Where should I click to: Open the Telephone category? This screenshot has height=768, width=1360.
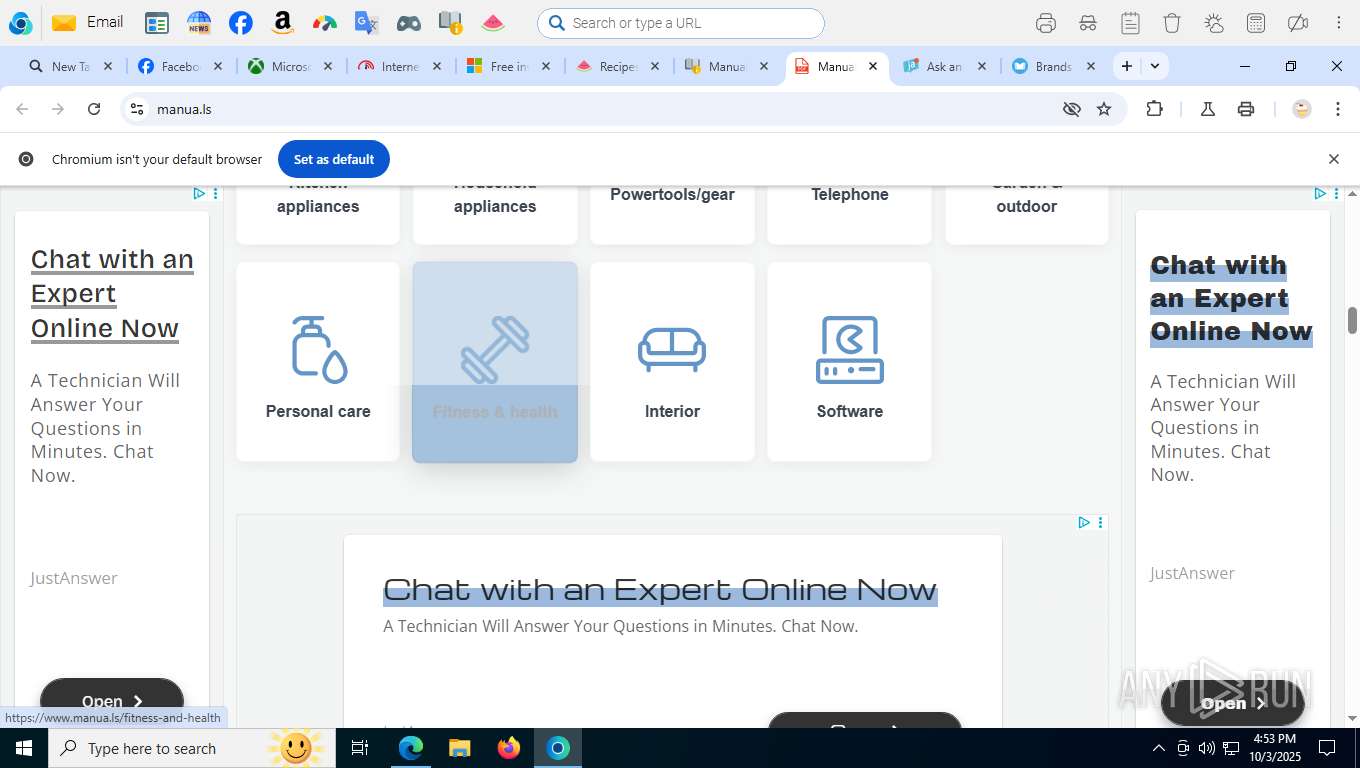coord(849,214)
